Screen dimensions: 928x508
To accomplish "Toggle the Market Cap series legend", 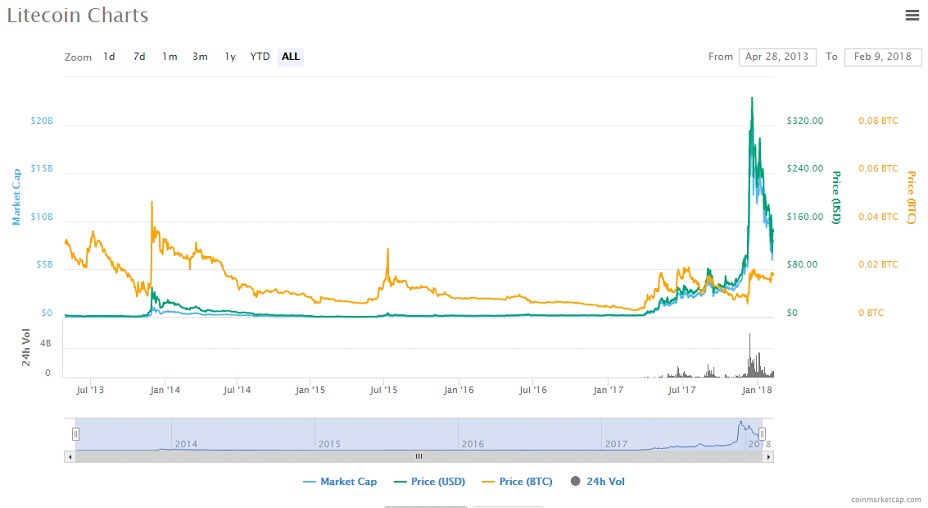I will point(340,482).
